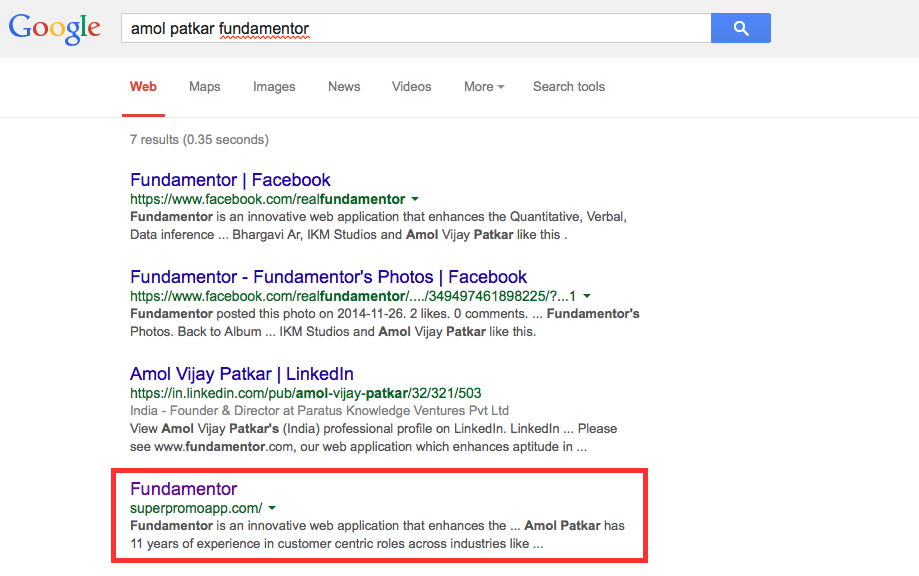919x576 pixels.
Task: Click the in.linkedin.com green URL text
Action: click(305, 393)
